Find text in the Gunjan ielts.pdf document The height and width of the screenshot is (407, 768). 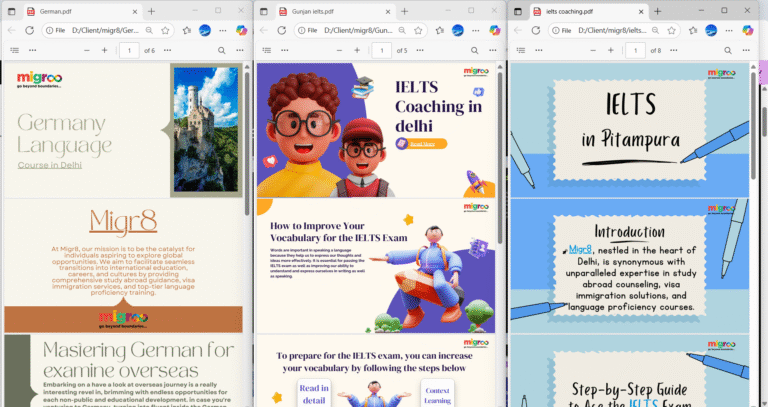coord(475,50)
